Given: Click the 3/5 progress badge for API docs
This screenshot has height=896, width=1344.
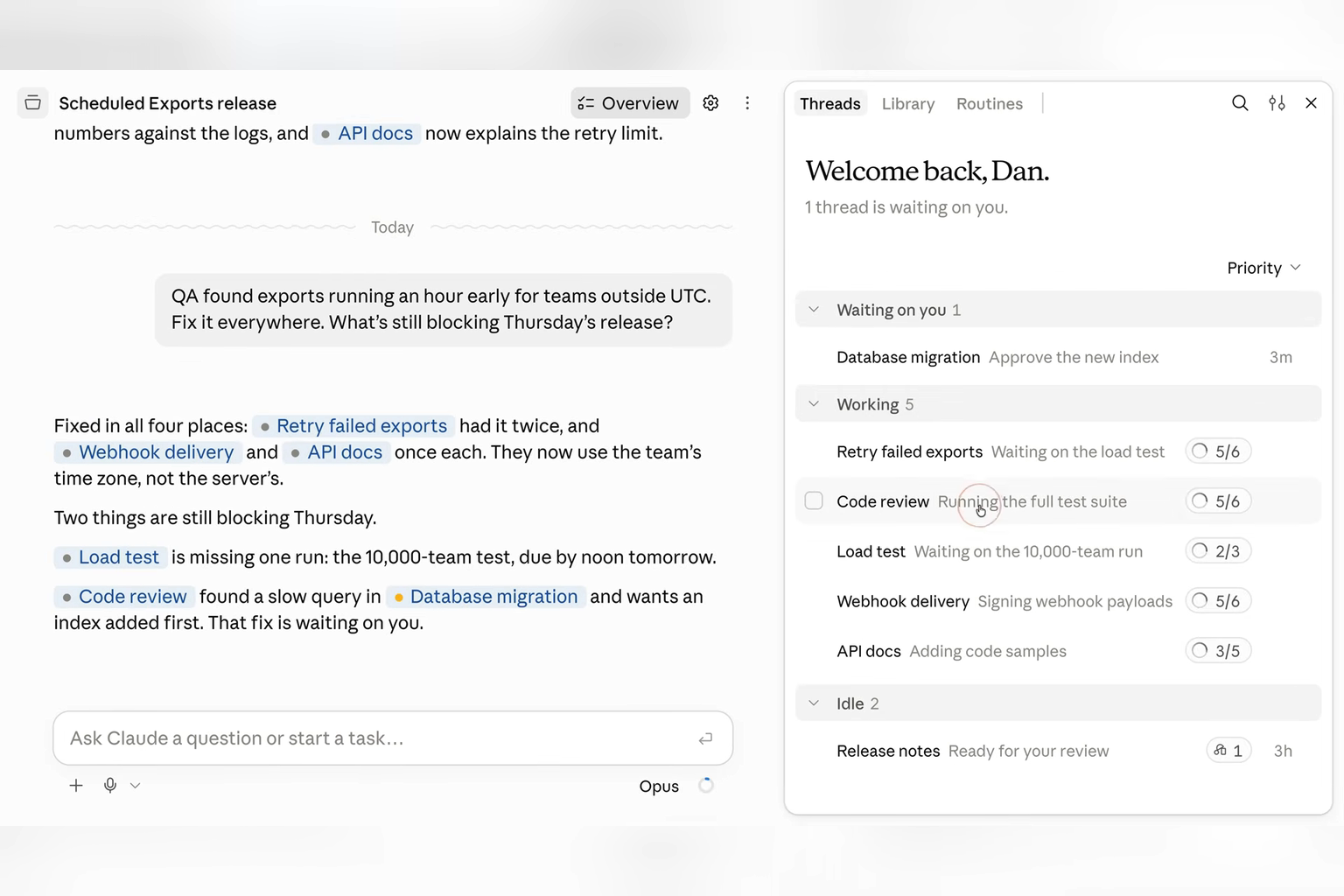Looking at the screenshot, I should tap(1218, 651).
